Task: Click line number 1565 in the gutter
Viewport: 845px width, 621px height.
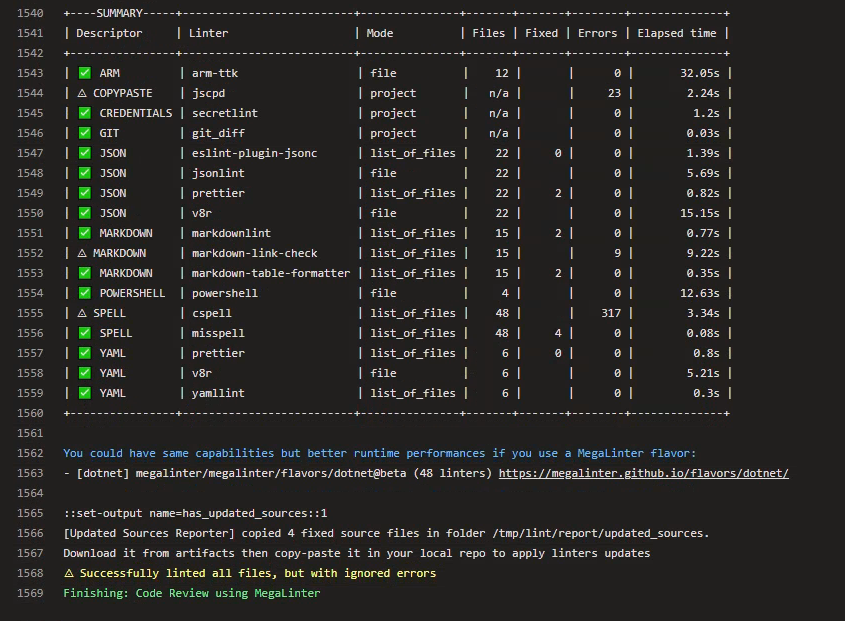Action: [x=30, y=512]
